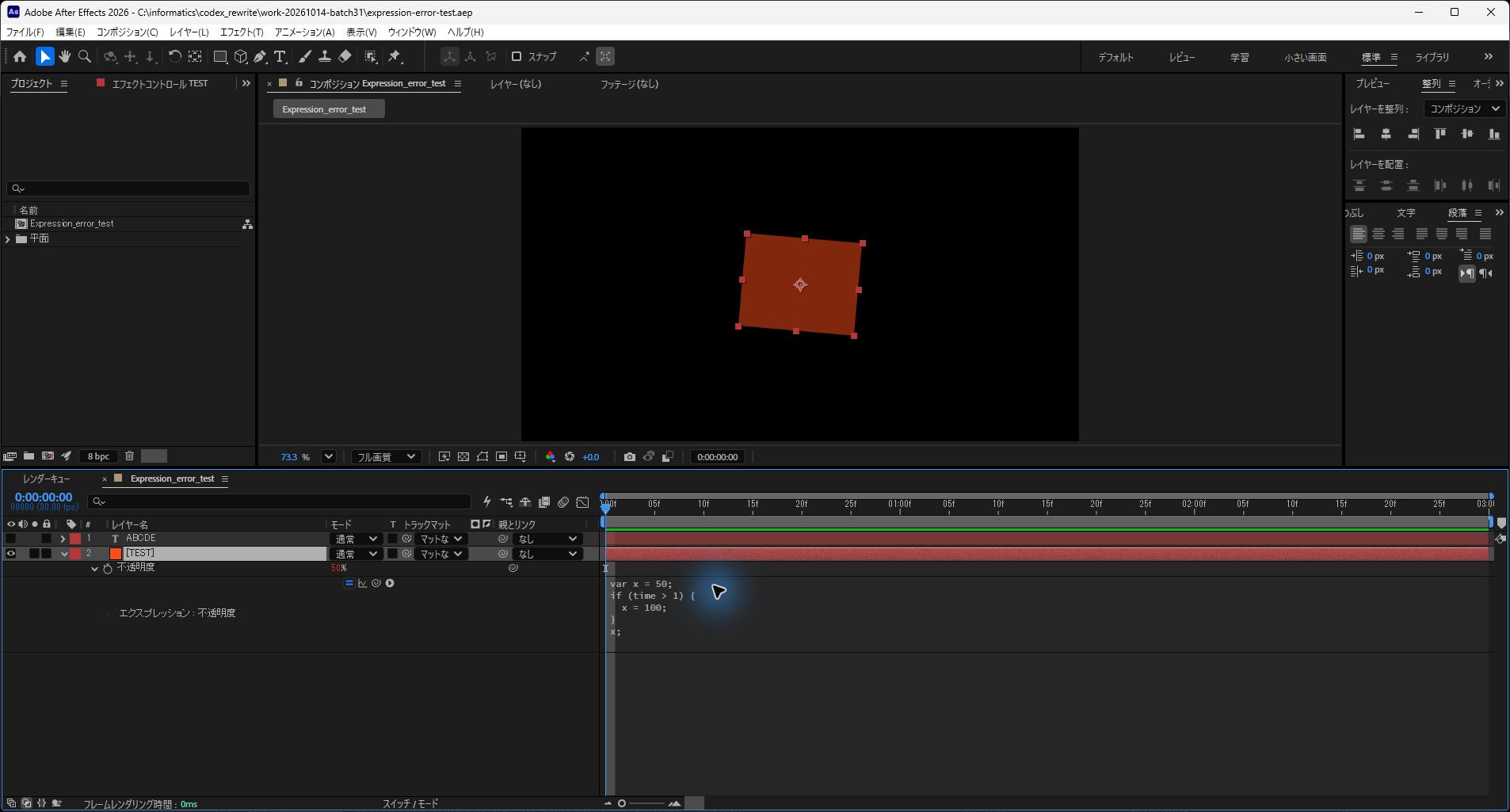Collapse the TEST layer properties
The image size is (1510, 812).
(x=64, y=554)
